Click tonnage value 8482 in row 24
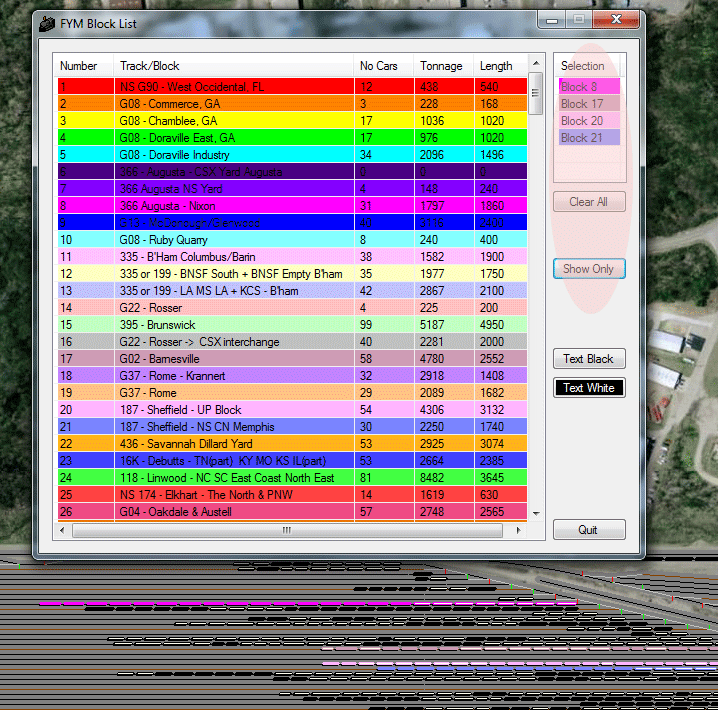The image size is (718, 710). [x=432, y=477]
